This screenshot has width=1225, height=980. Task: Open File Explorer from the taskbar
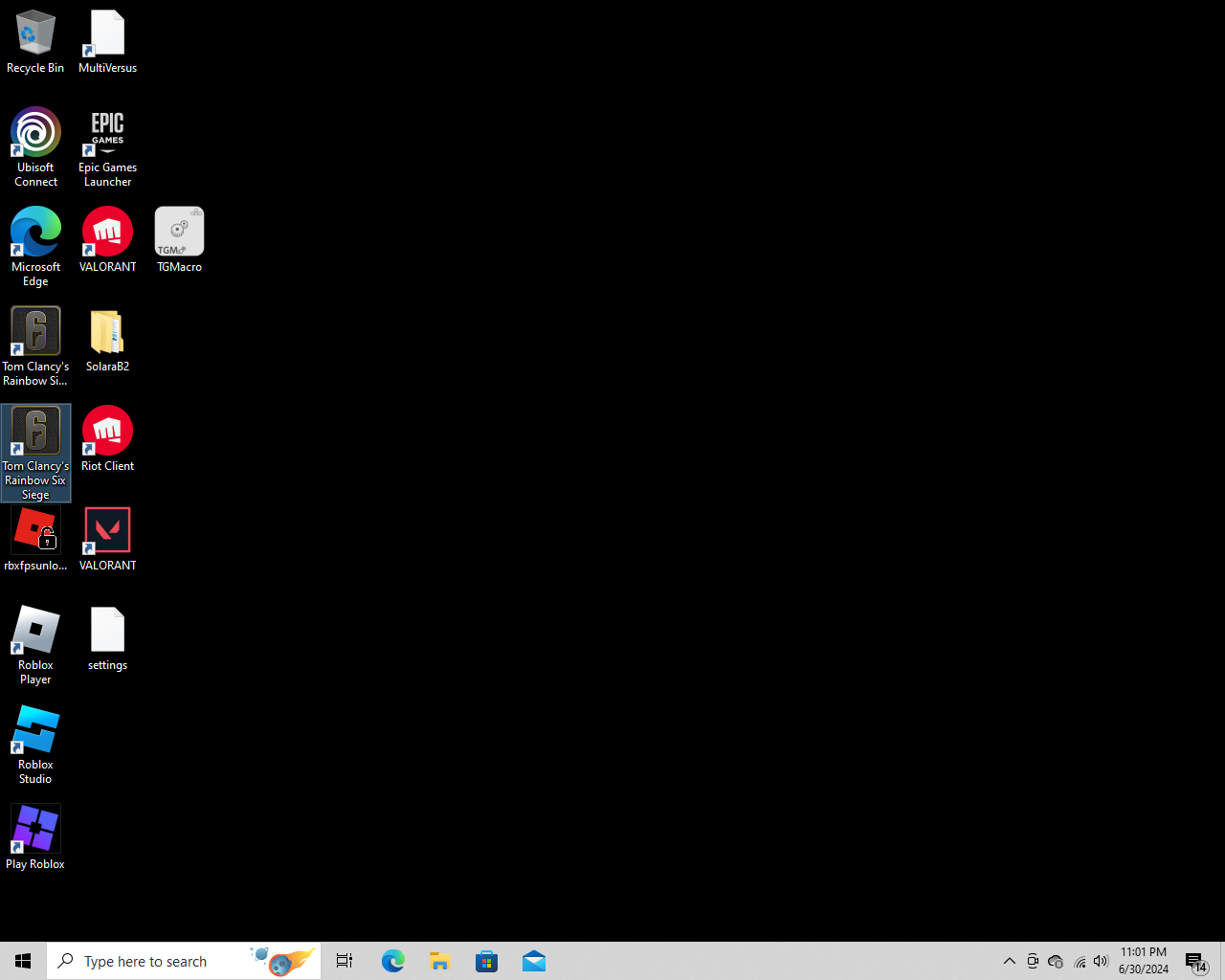tap(439, 961)
